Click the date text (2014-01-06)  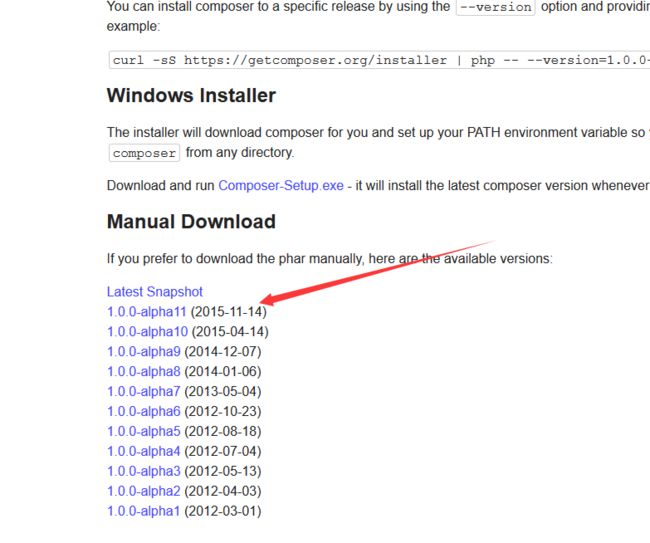[x=223, y=371]
